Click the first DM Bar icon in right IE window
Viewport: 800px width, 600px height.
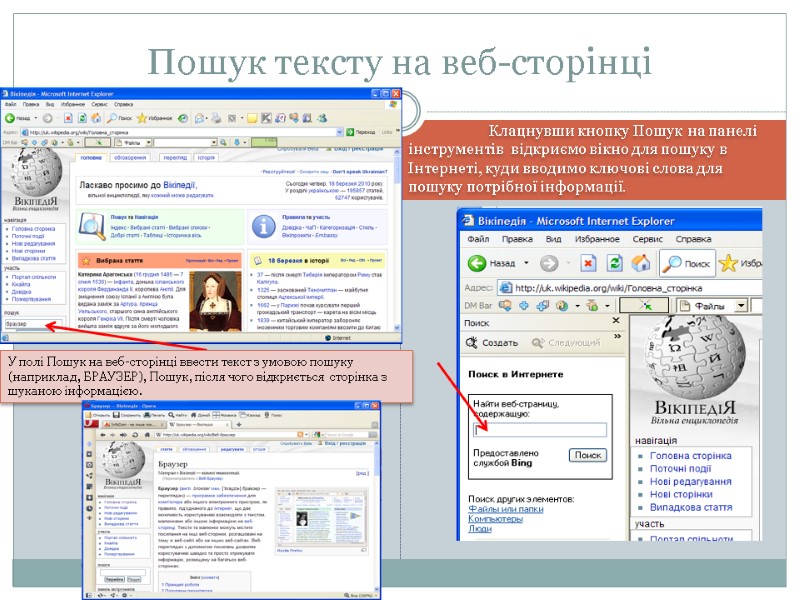pyautogui.click(x=505, y=306)
